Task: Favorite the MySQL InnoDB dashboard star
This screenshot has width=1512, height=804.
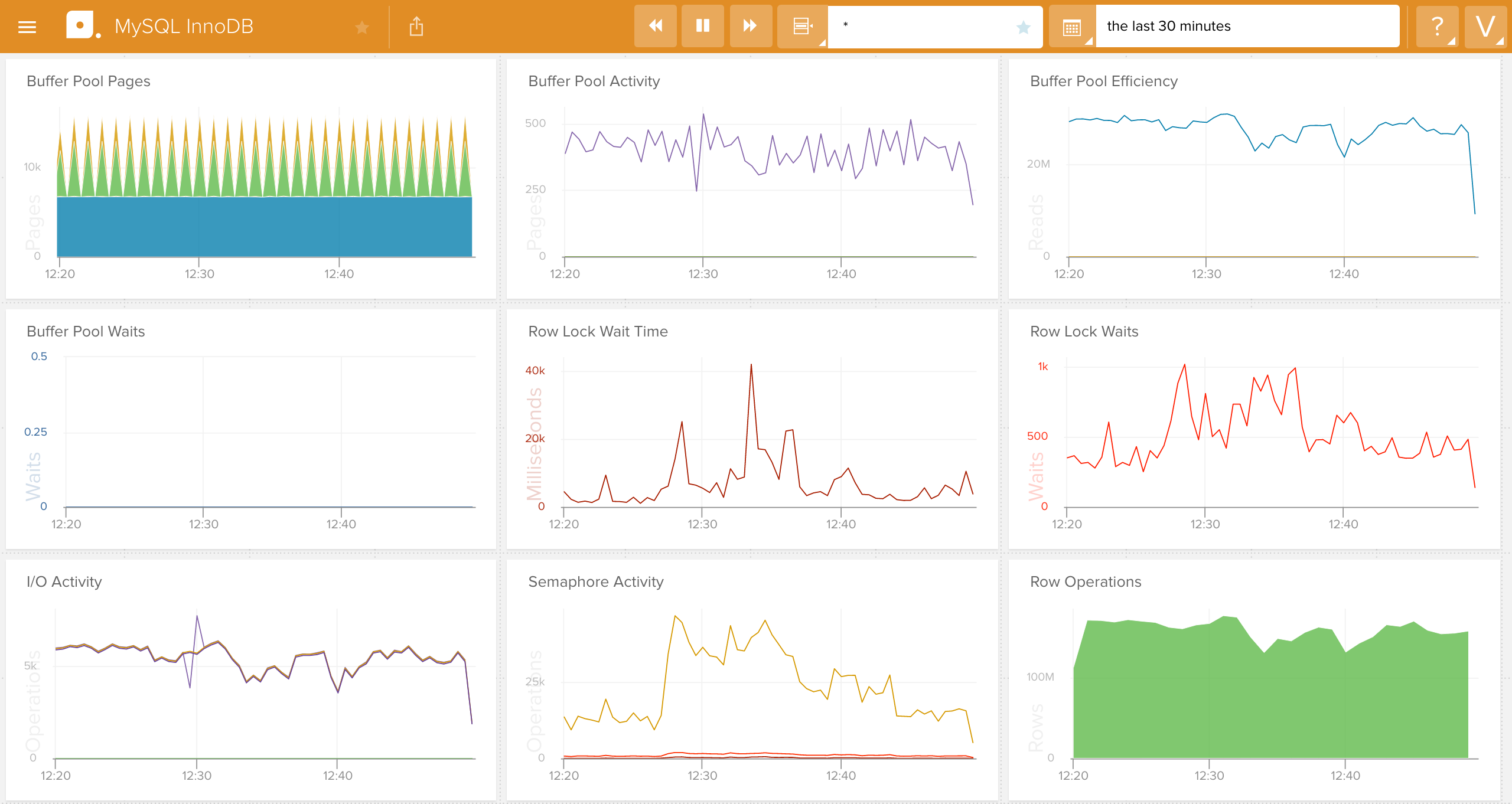Action: pos(362,27)
